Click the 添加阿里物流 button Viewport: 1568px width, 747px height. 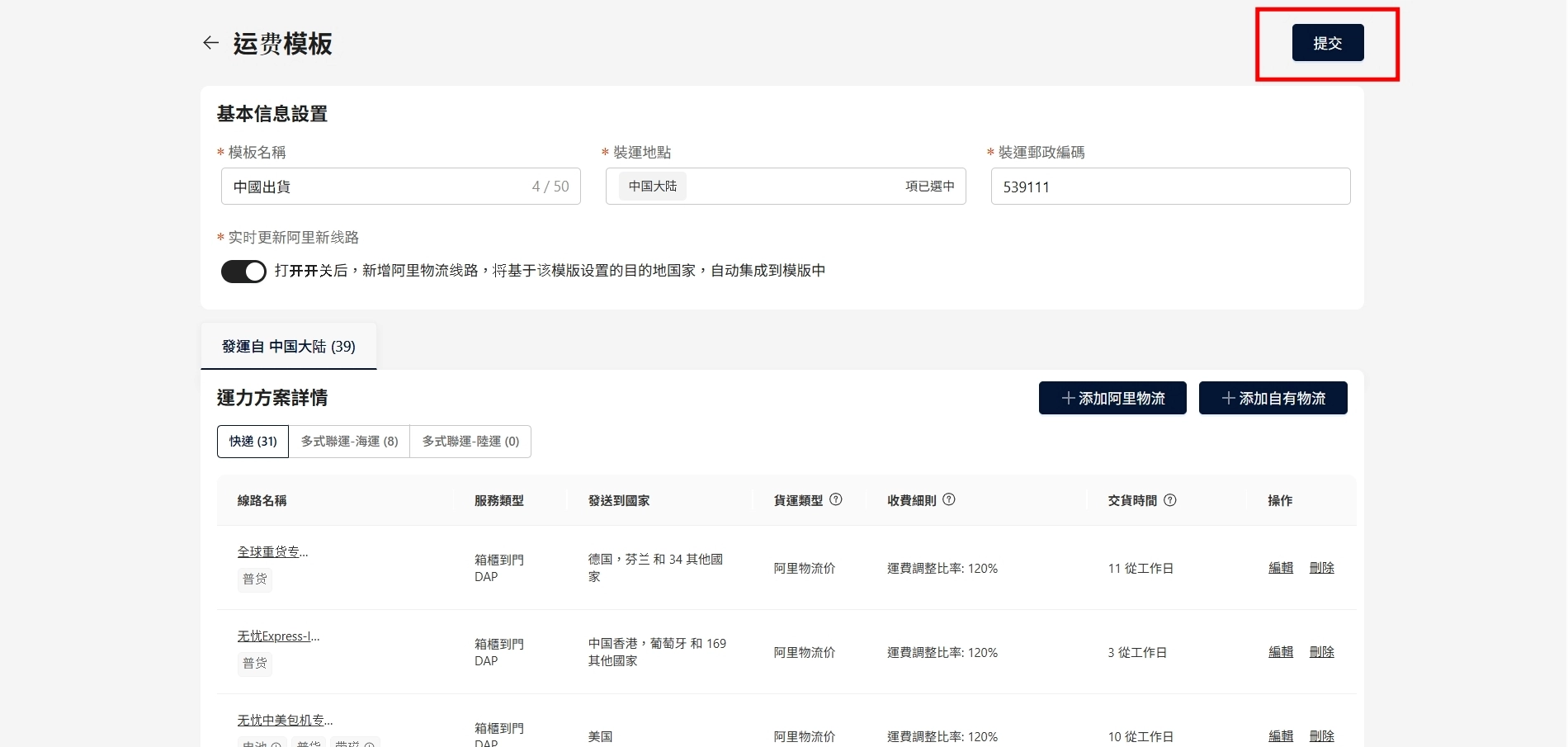(x=1112, y=398)
